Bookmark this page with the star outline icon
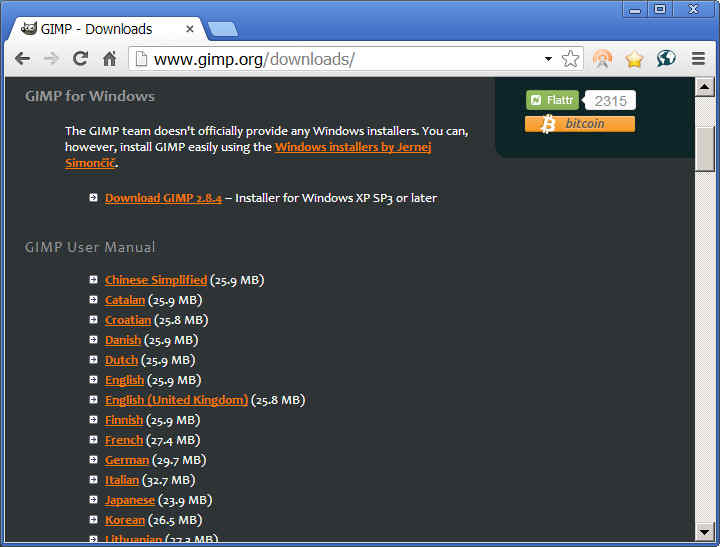 pyautogui.click(x=570, y=59)
